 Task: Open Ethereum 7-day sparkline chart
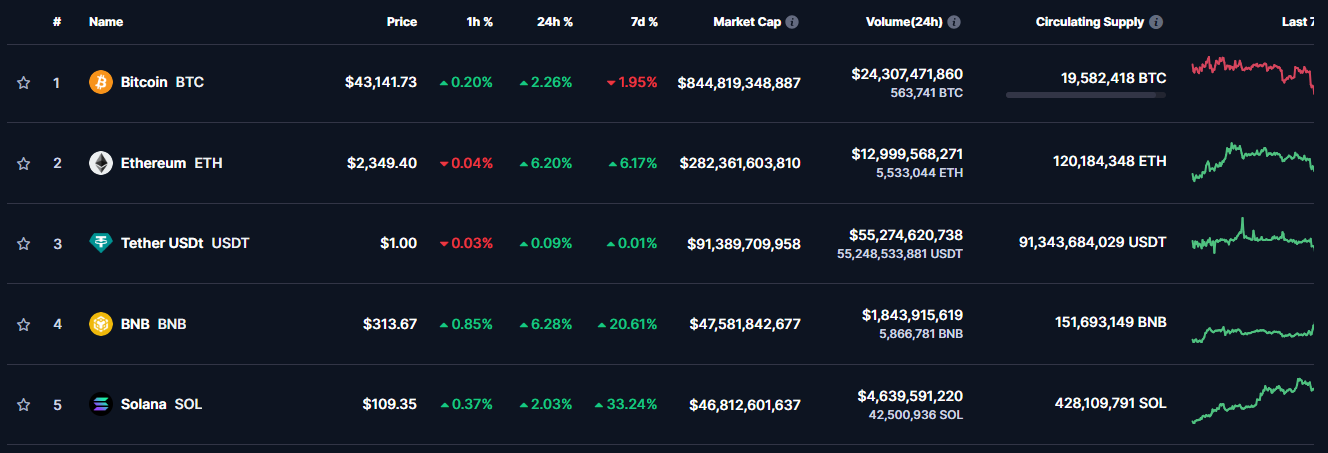click(1253, 162)
